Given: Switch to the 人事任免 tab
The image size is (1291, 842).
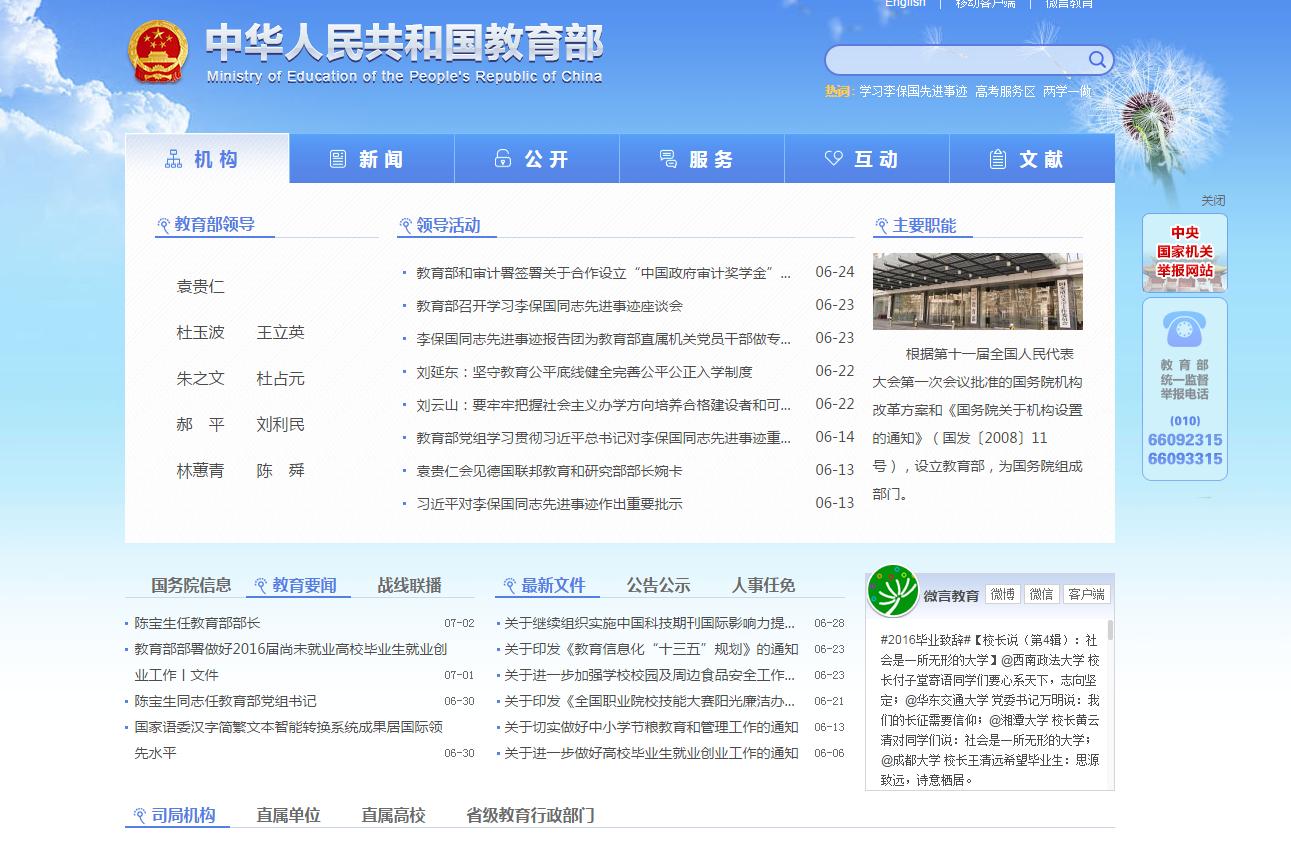Looking at the screenshot, I should [763, 585].
